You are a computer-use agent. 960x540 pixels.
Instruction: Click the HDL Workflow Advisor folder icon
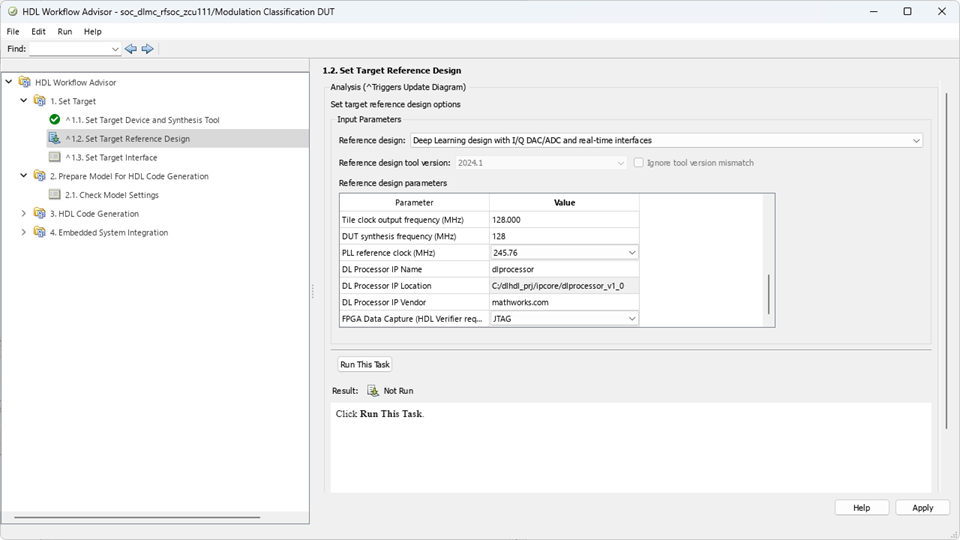click(25, 82)
